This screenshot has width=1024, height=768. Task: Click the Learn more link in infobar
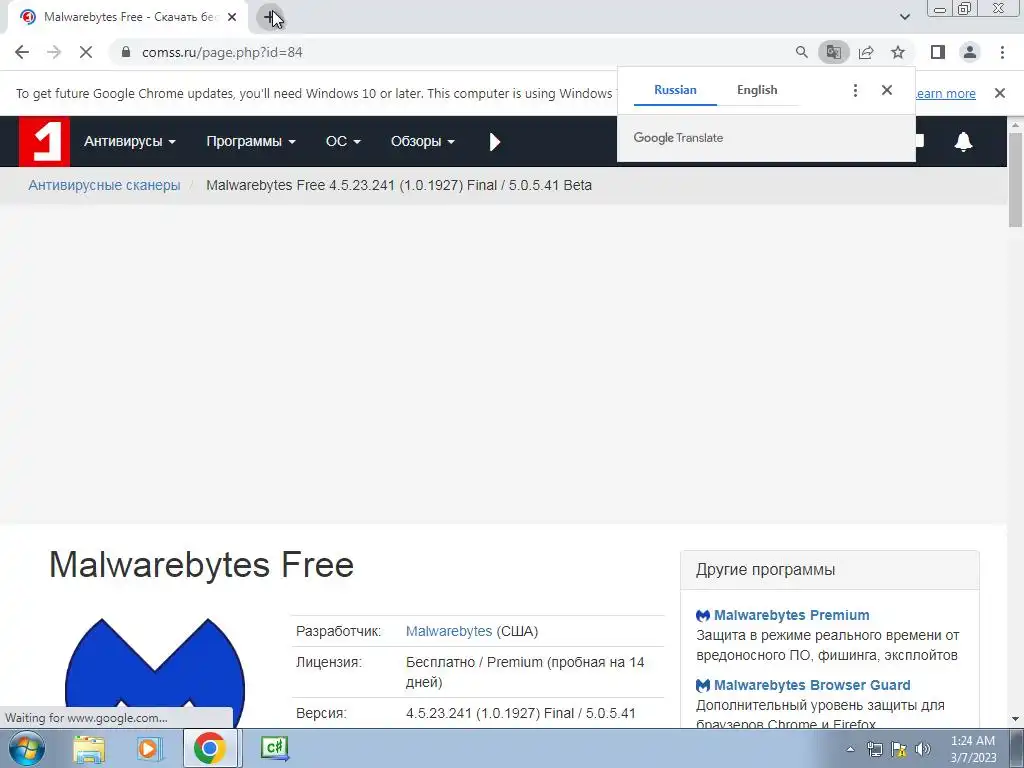[x=944, y=93]
